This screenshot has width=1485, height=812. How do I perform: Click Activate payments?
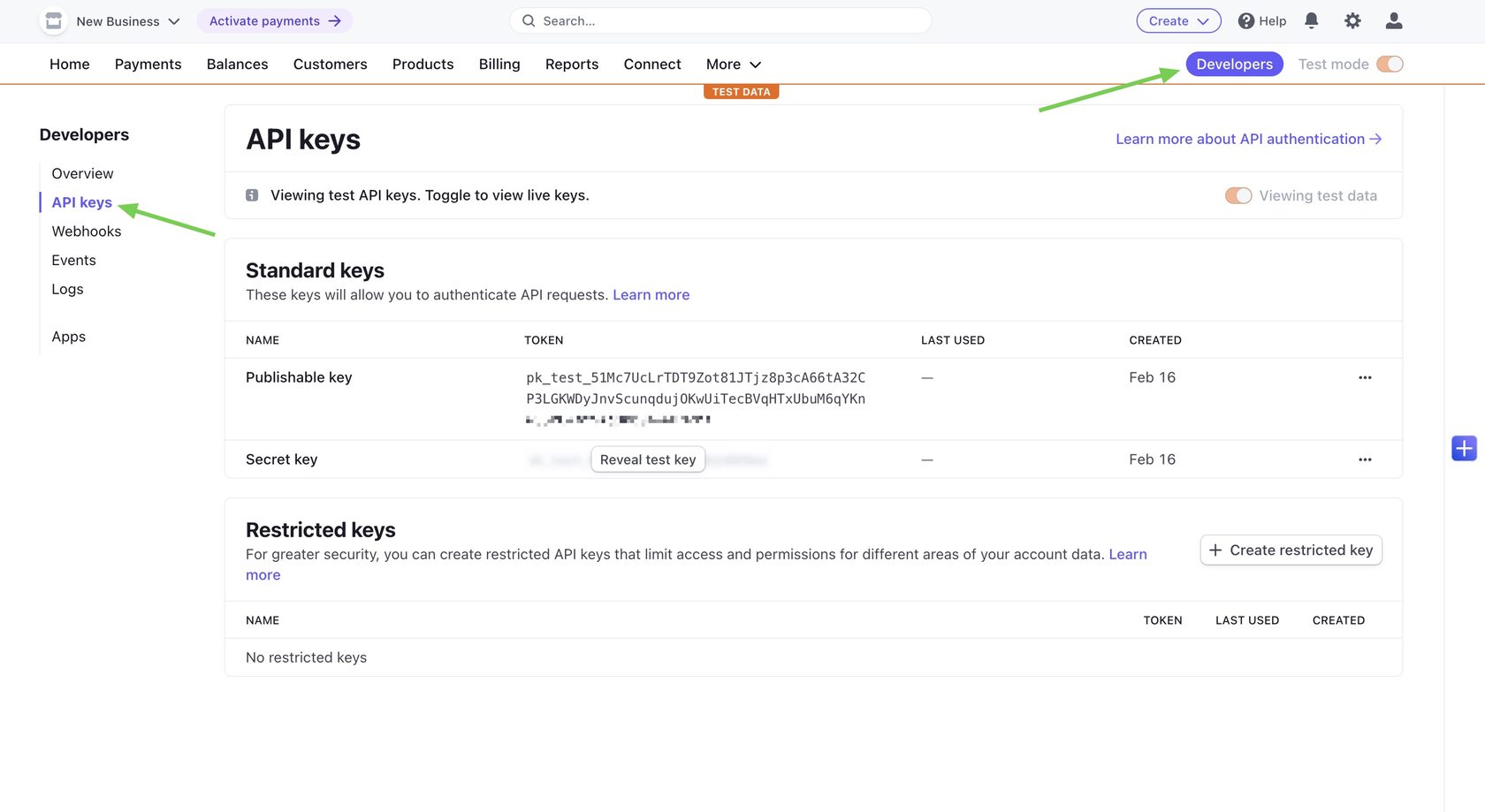coord(275,20)
